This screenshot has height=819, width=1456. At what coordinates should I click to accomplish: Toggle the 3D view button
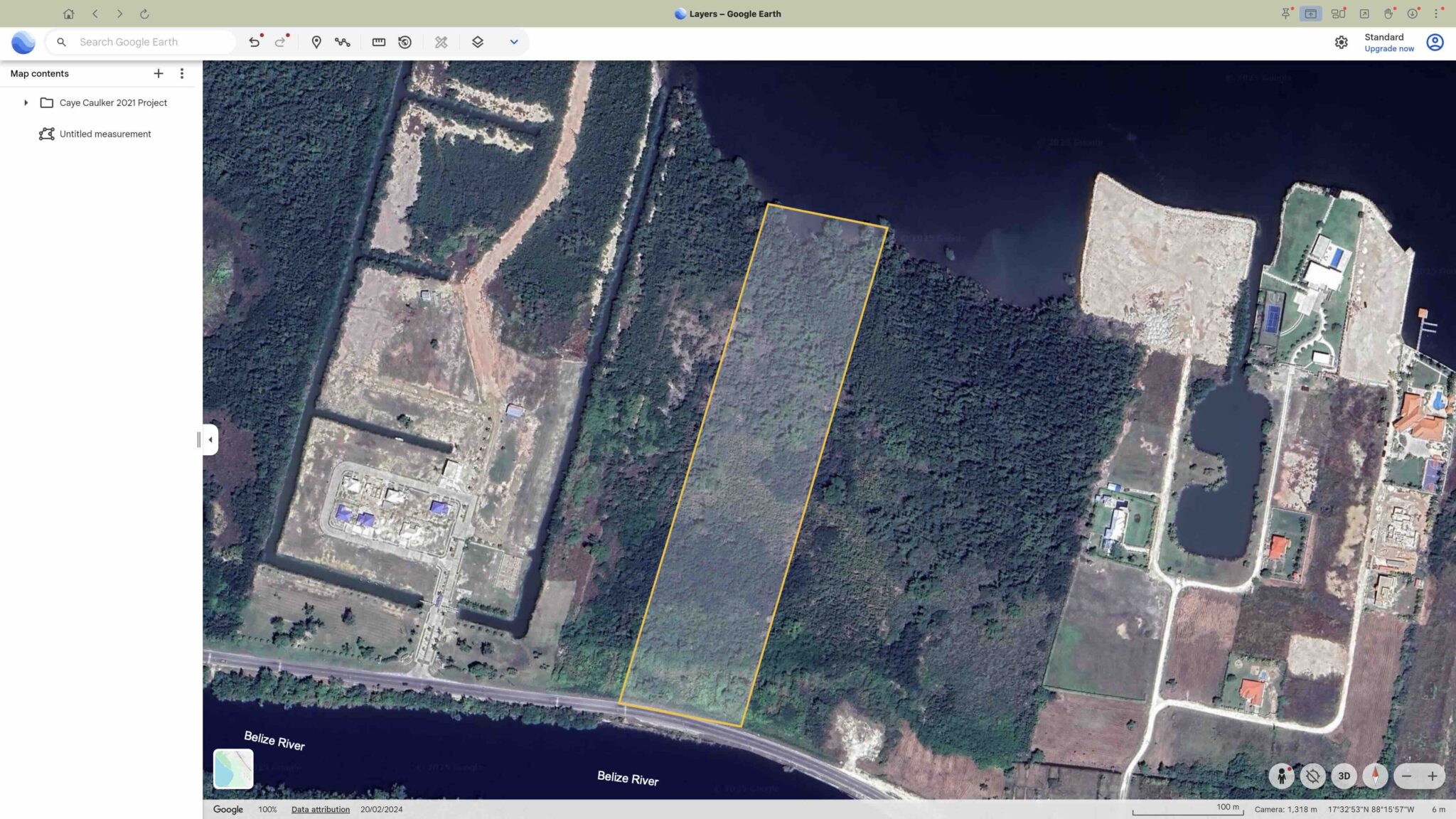1344,776
